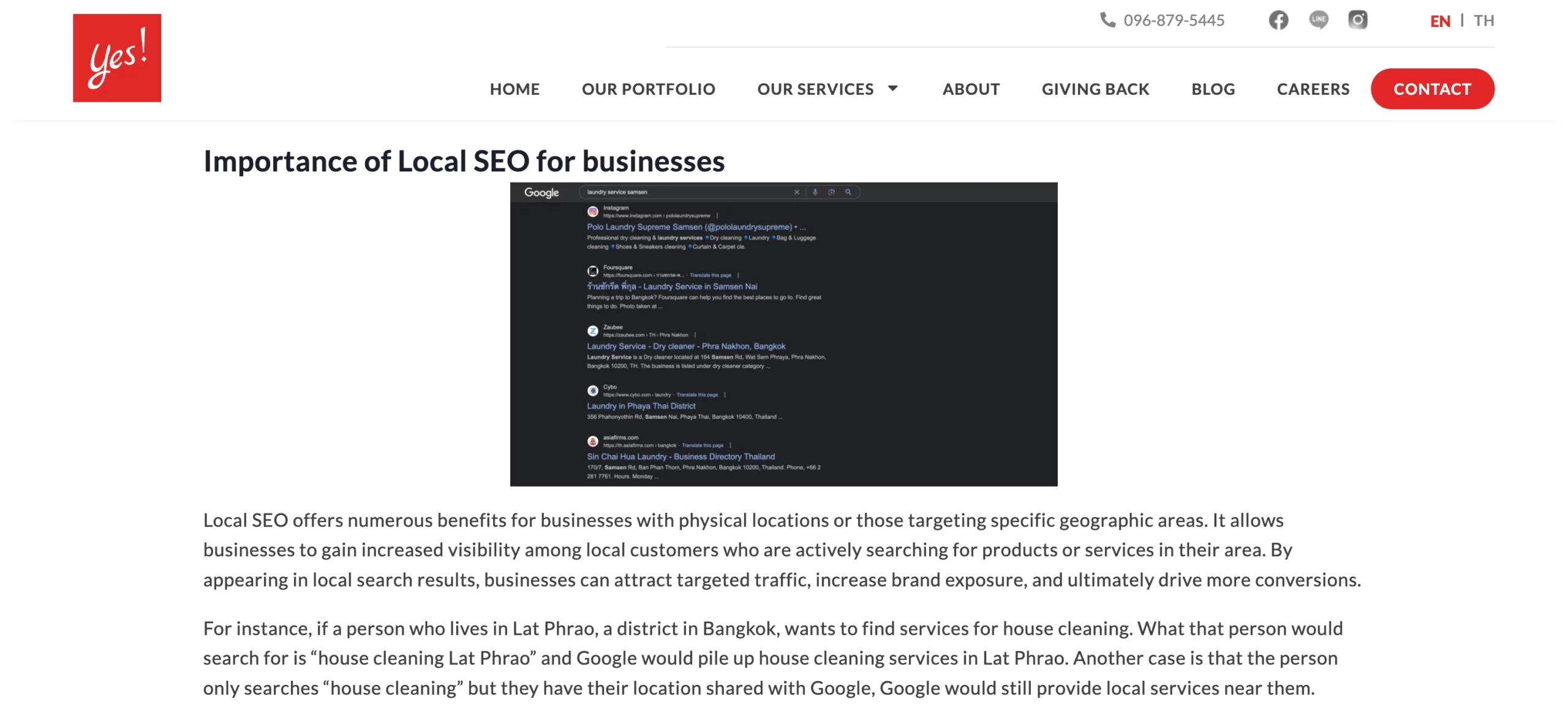Select OUR PORTFOLIO in the navigation

coord(649,89)
